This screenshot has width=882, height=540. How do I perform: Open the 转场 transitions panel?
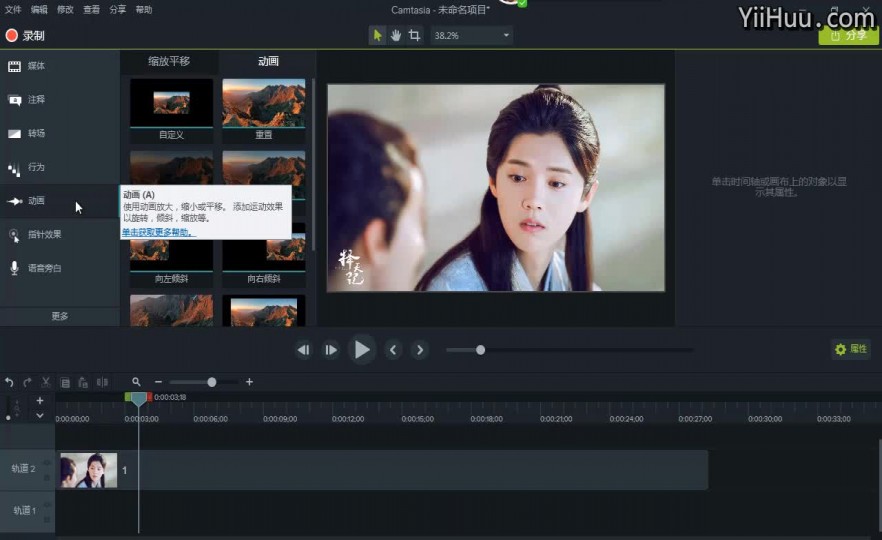(x=60, y=133)
